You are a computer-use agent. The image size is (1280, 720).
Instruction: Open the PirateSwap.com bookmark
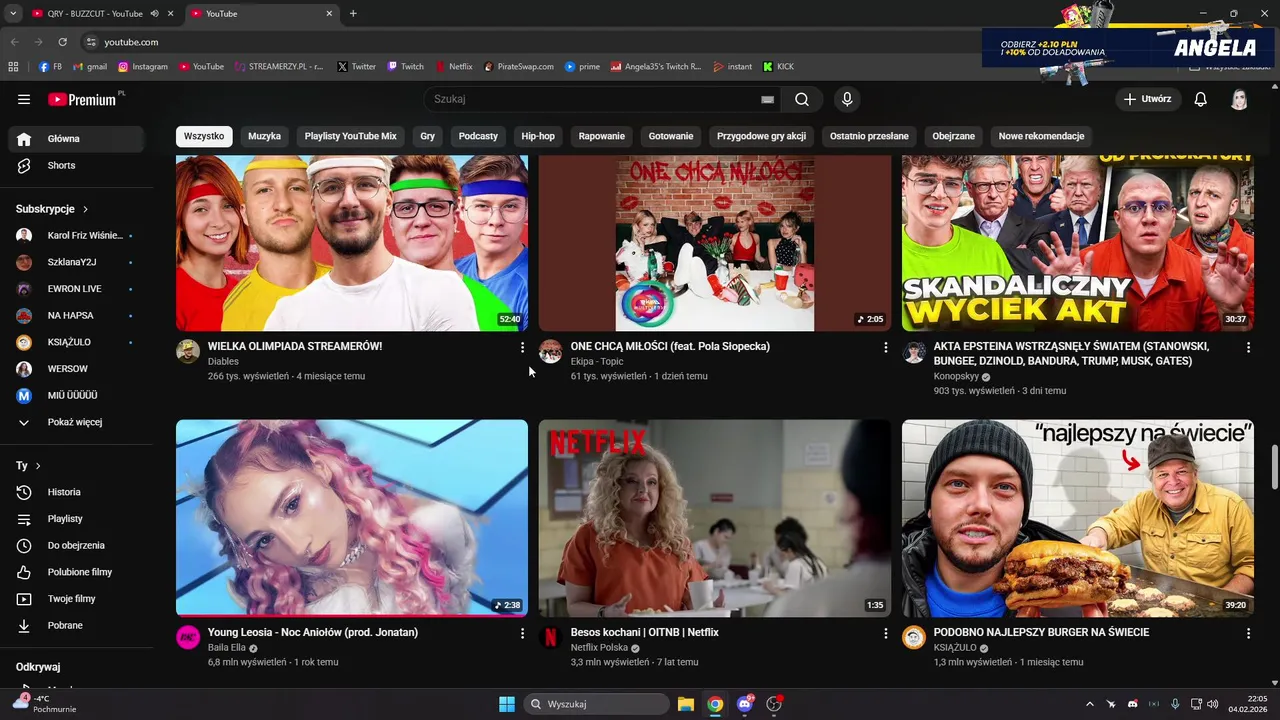coord(518,67)
